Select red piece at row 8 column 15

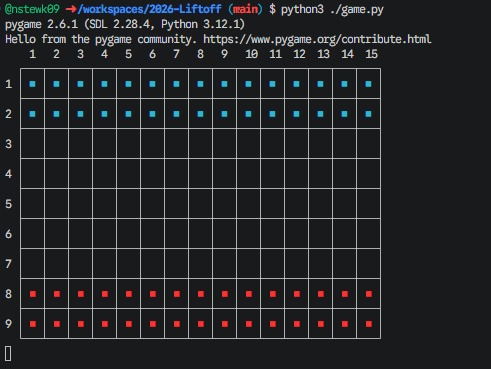point(369,294)
